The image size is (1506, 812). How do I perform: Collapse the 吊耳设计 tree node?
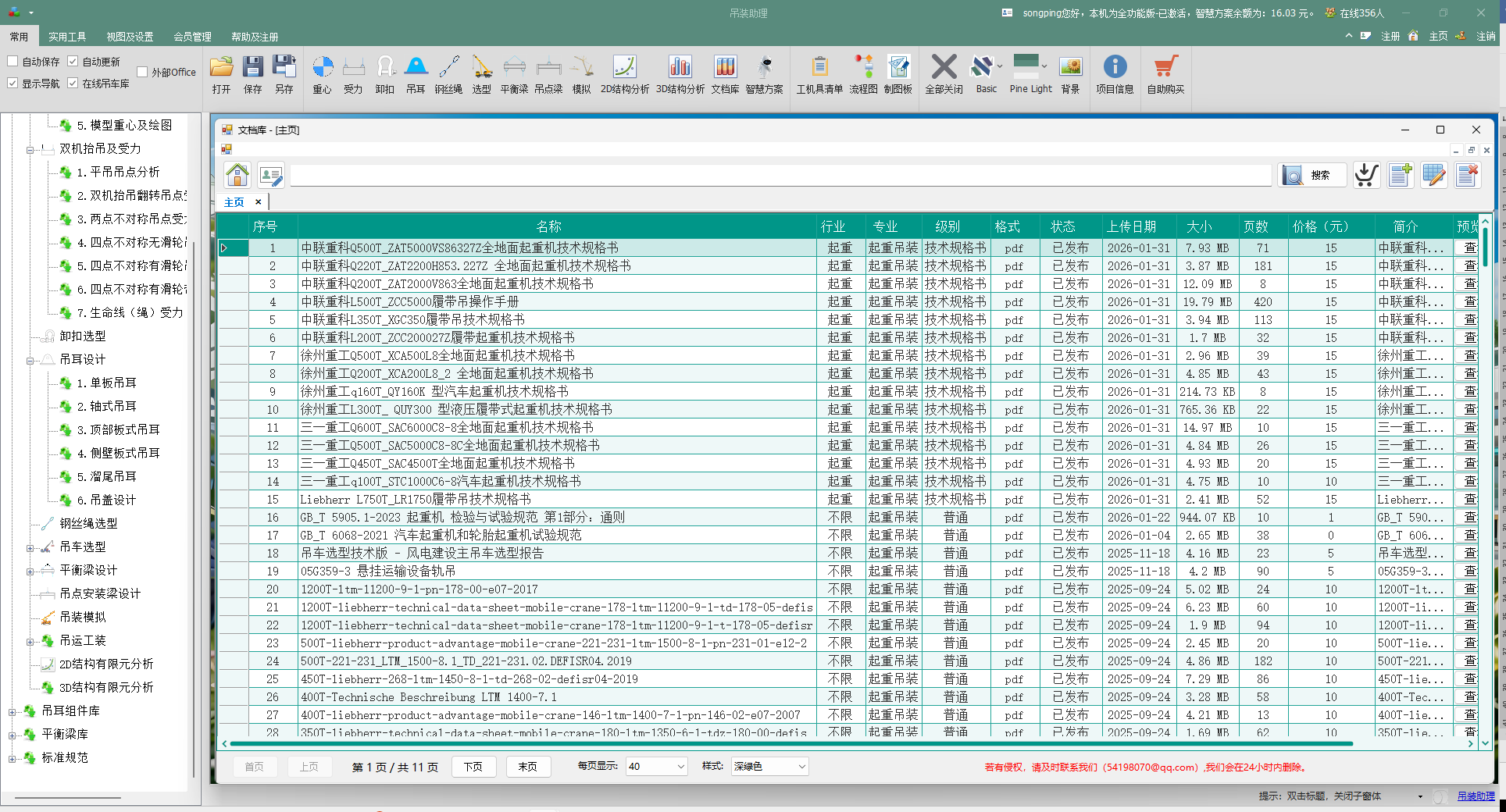pyautogui.click(x=30, y=360)
